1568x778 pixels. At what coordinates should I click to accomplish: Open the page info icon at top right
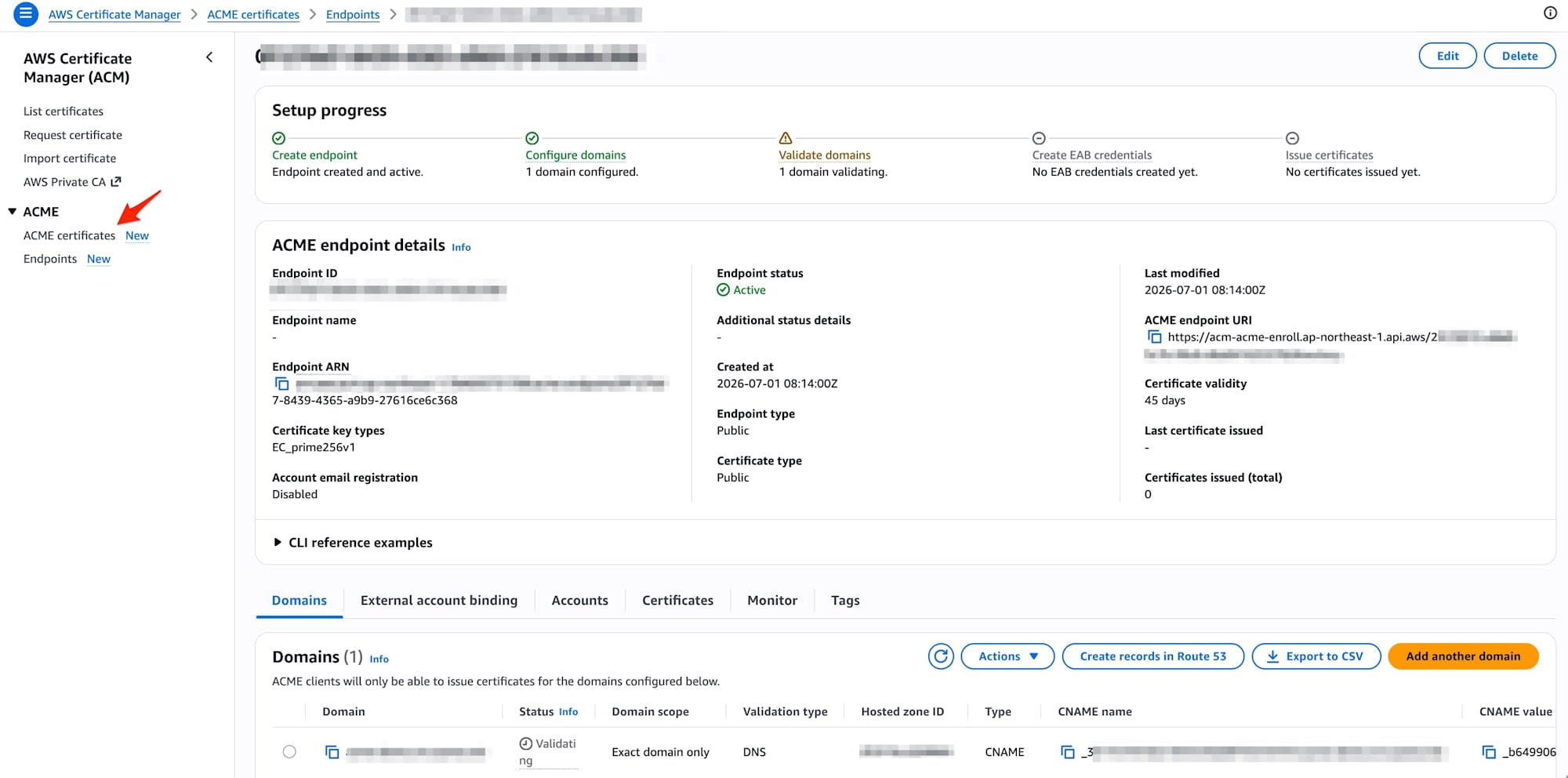pyautogui.click(x=1550, y=13)
